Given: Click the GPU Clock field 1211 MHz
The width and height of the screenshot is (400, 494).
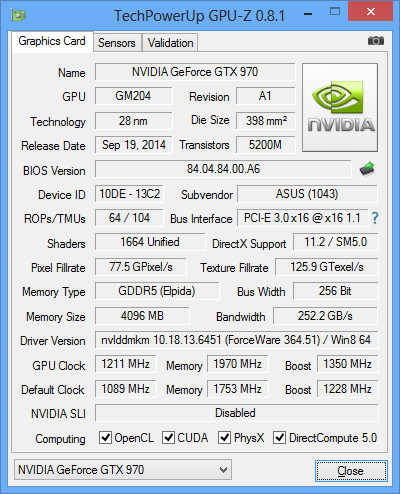Looking at the screenshot, I should point(125,364).
